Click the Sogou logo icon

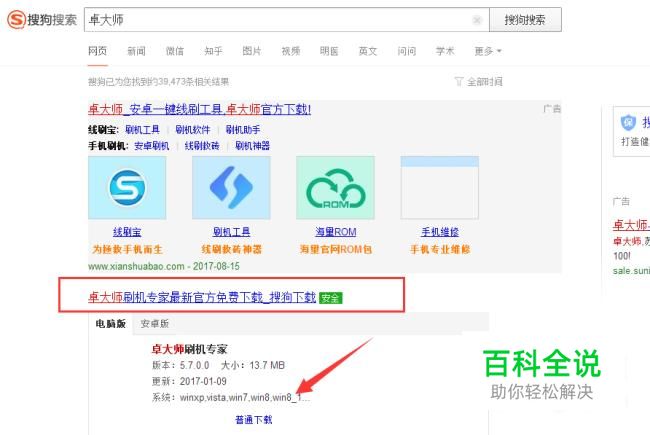17,19
